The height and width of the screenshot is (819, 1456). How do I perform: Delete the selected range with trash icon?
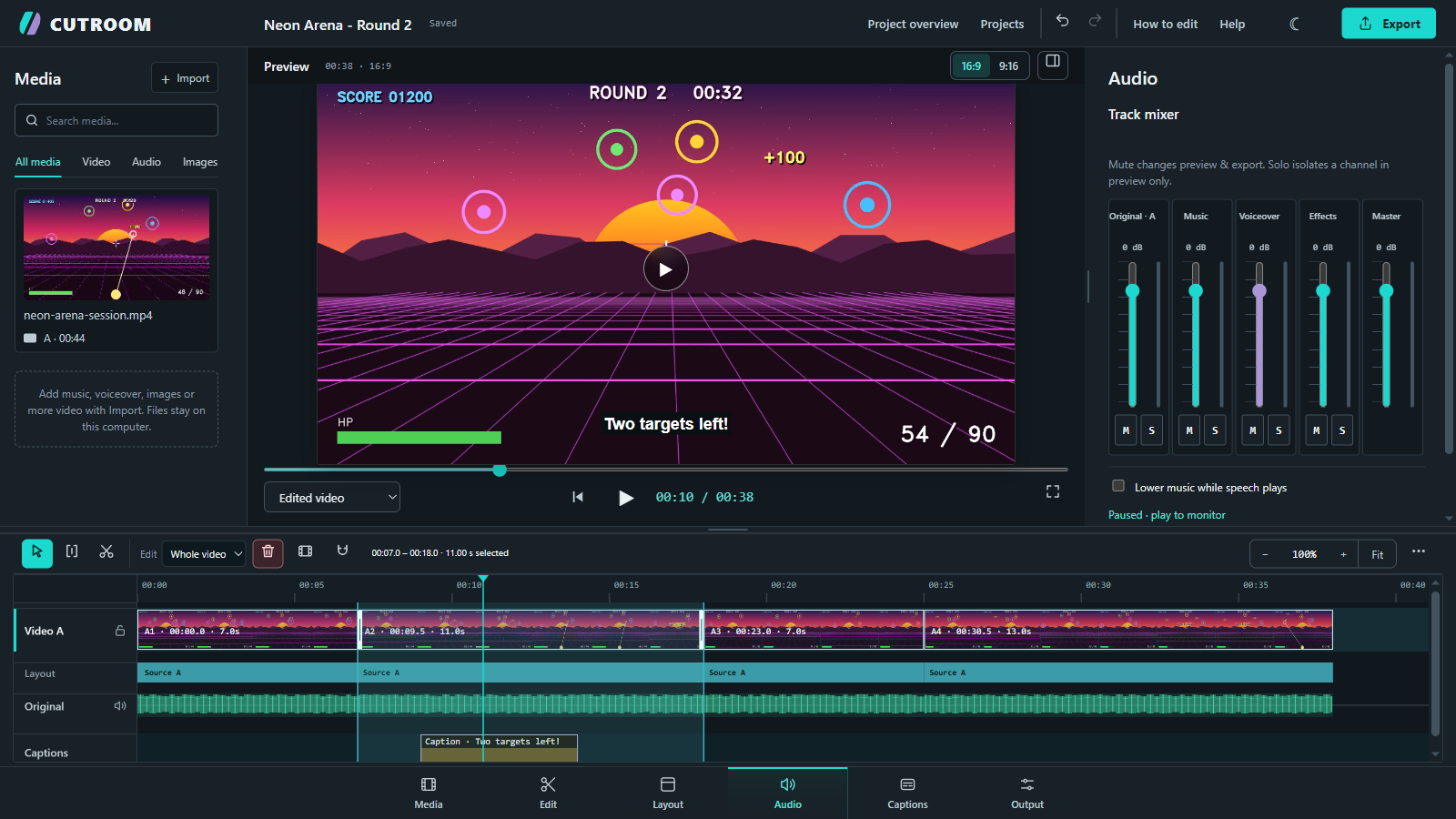268,552
